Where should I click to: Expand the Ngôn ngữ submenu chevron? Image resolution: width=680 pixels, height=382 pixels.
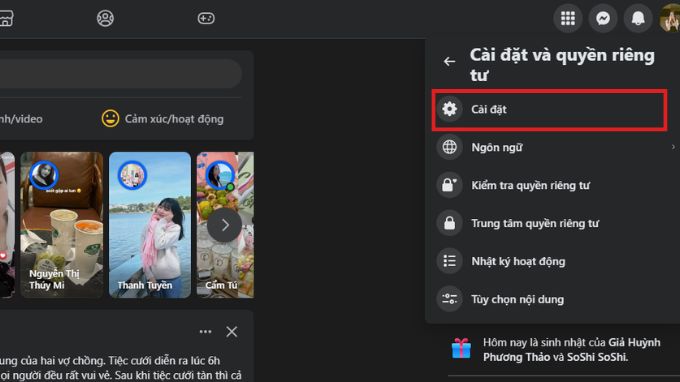673,147
